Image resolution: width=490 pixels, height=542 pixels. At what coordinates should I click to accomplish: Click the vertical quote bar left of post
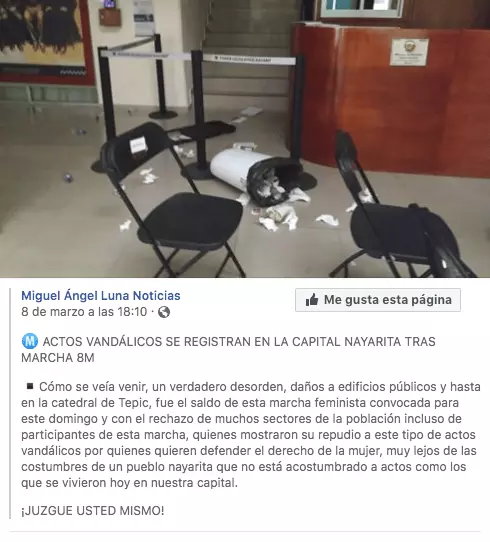click(10, 403)
